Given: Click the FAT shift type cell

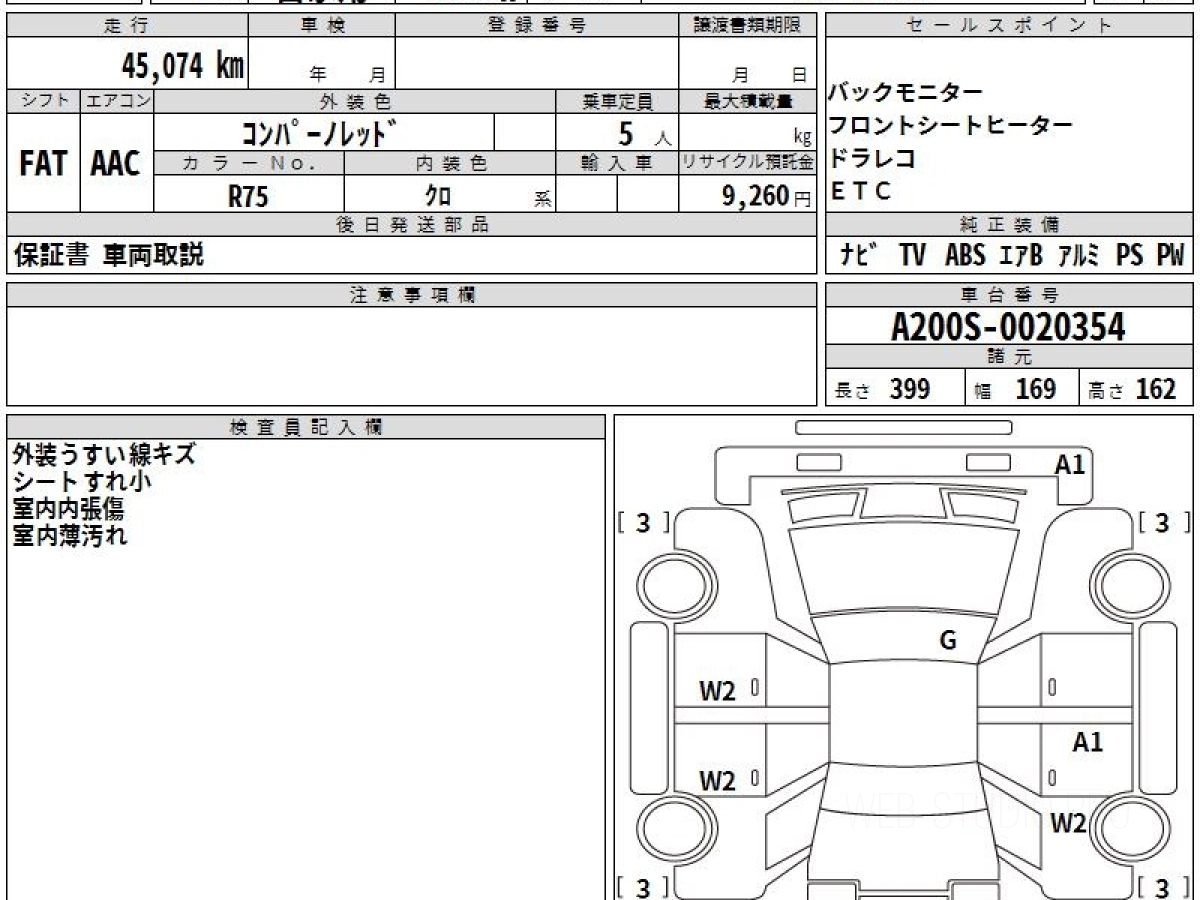Looking at the screenshot, I should click(43, 164).
